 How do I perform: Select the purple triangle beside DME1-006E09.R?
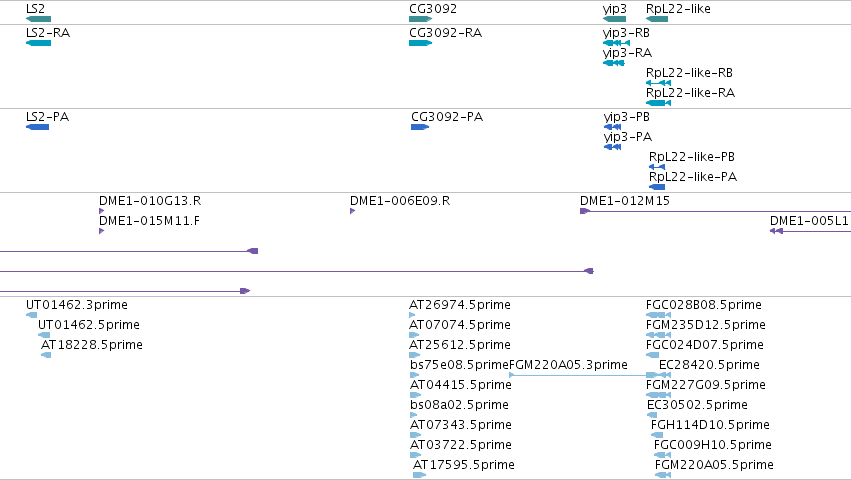click(353, 211)
